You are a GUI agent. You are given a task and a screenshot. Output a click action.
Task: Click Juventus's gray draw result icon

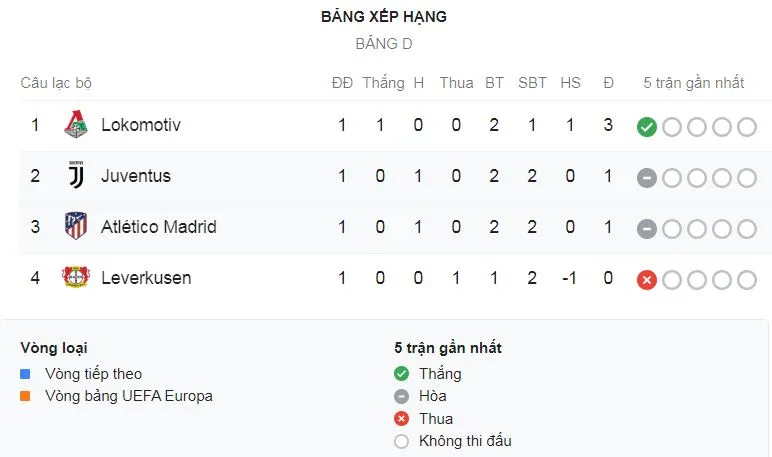647,178
